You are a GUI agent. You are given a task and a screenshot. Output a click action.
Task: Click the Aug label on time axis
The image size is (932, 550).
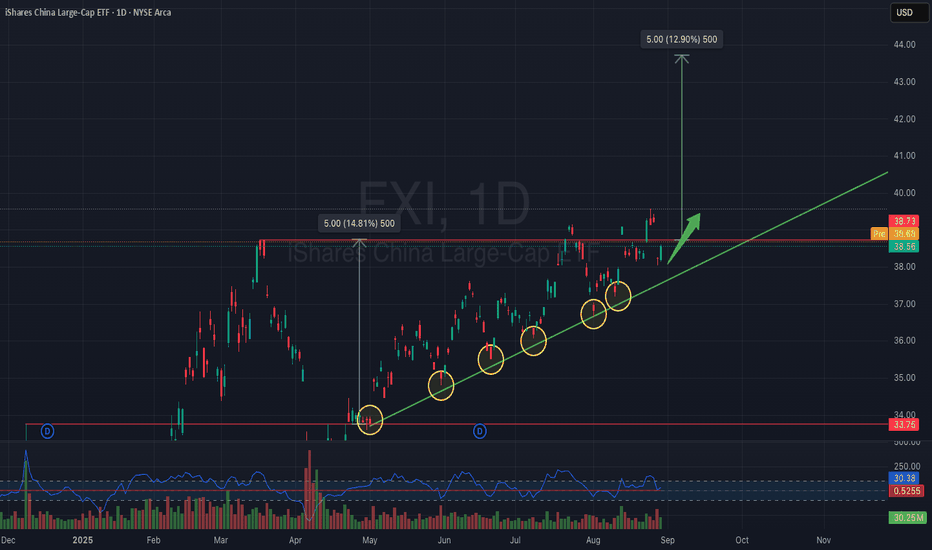point(593,540)
